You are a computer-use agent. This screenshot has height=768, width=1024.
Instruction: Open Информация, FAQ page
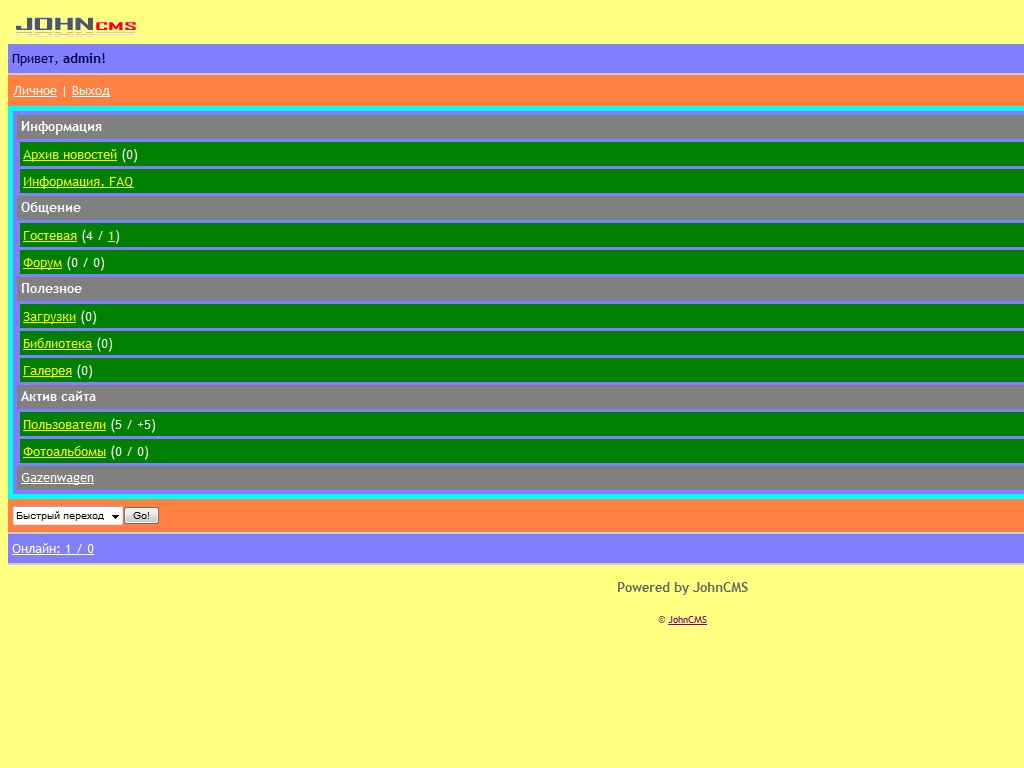(78, 182)
